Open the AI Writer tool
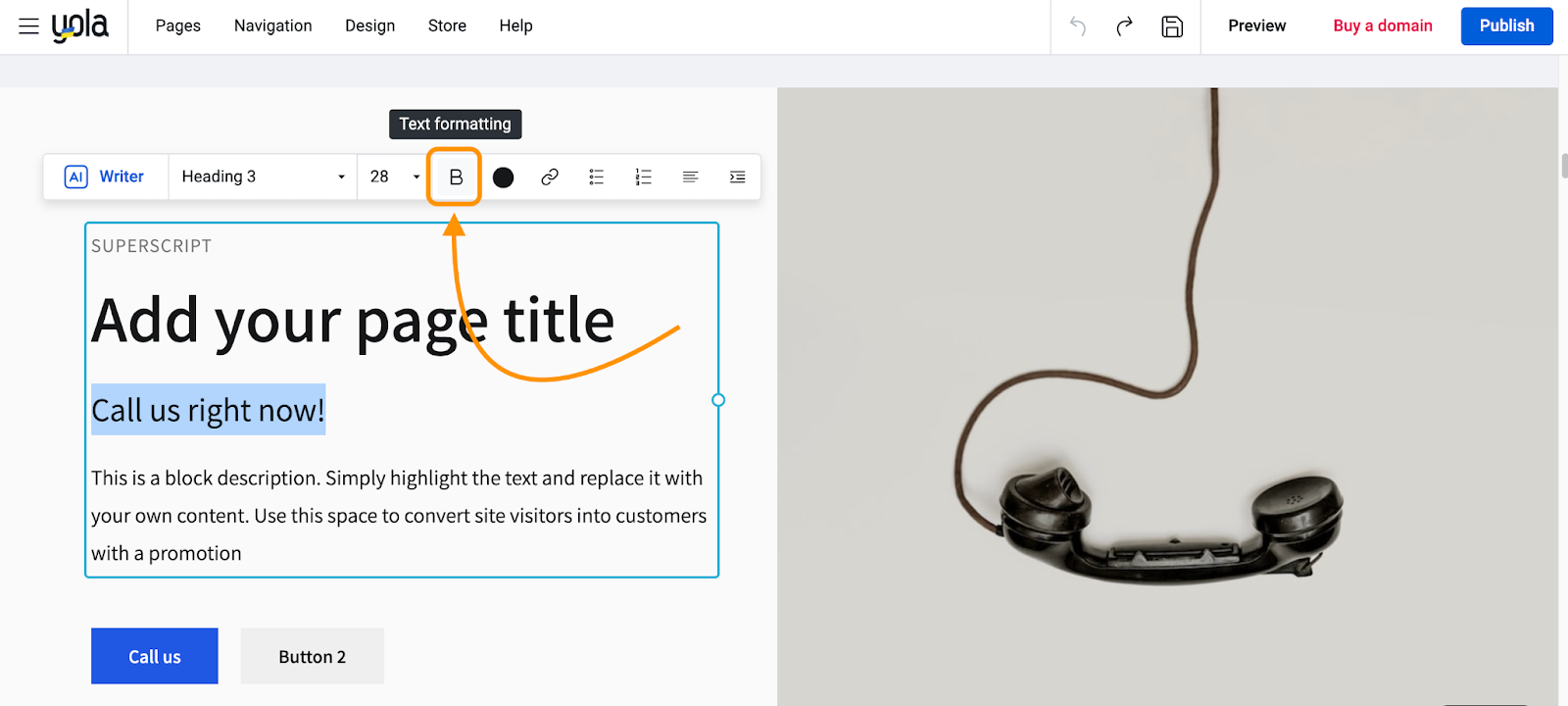 (105, 177)
